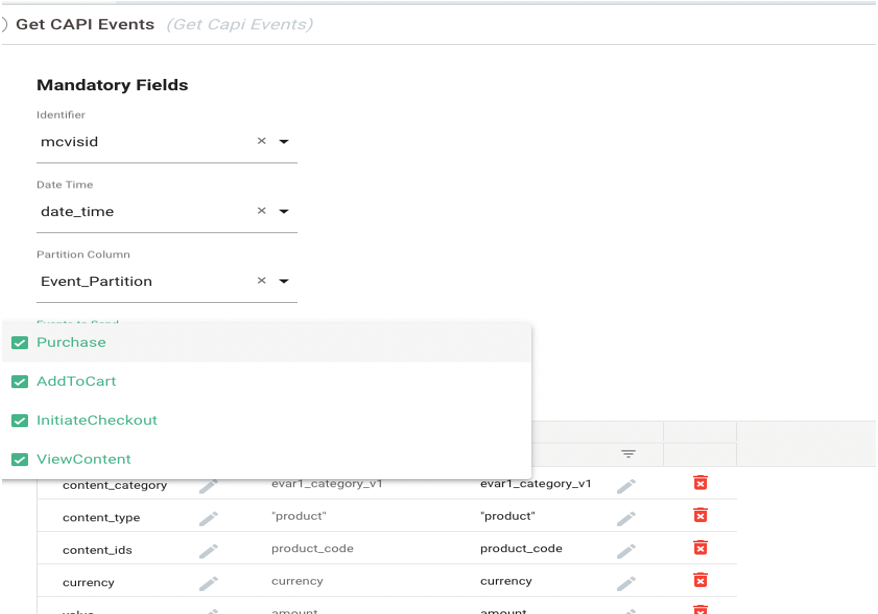
Task: Click the currency source value cell
Action: coord(297,581)
